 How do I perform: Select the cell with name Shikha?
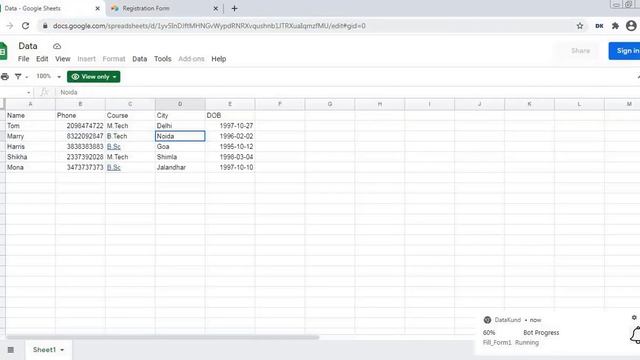click(30, 157)
